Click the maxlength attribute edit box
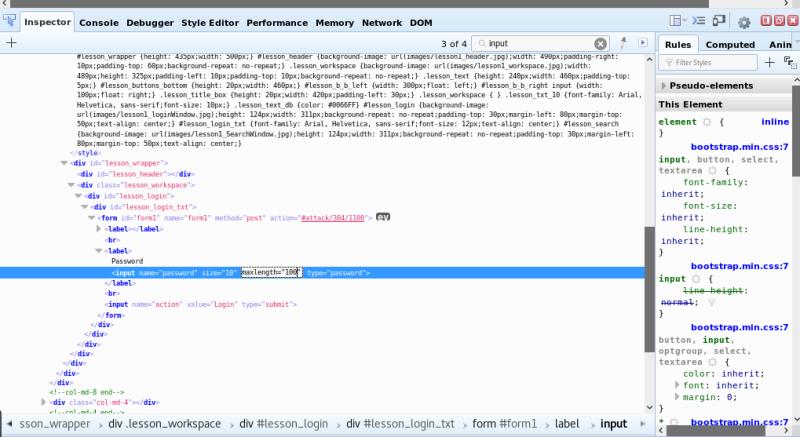800x437 pixels. tap(271, 273)
